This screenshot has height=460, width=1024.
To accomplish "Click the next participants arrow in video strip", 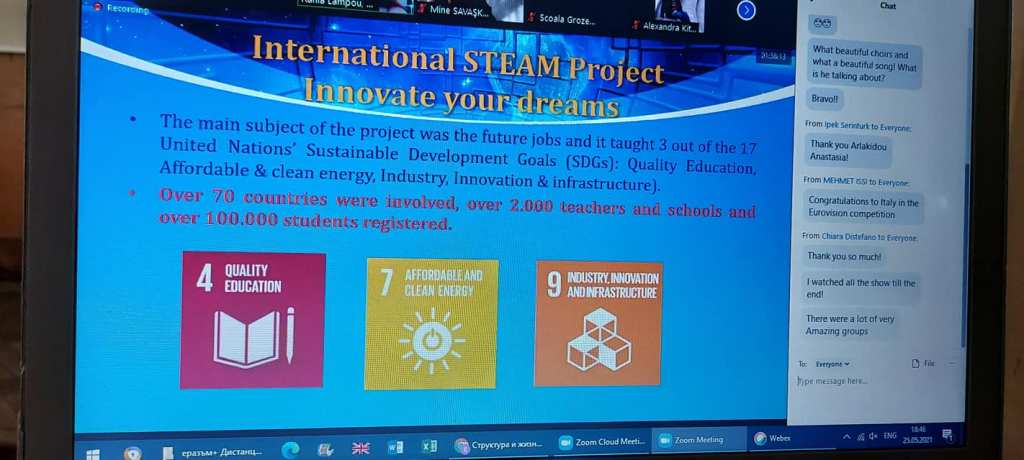I will [747, 10].
